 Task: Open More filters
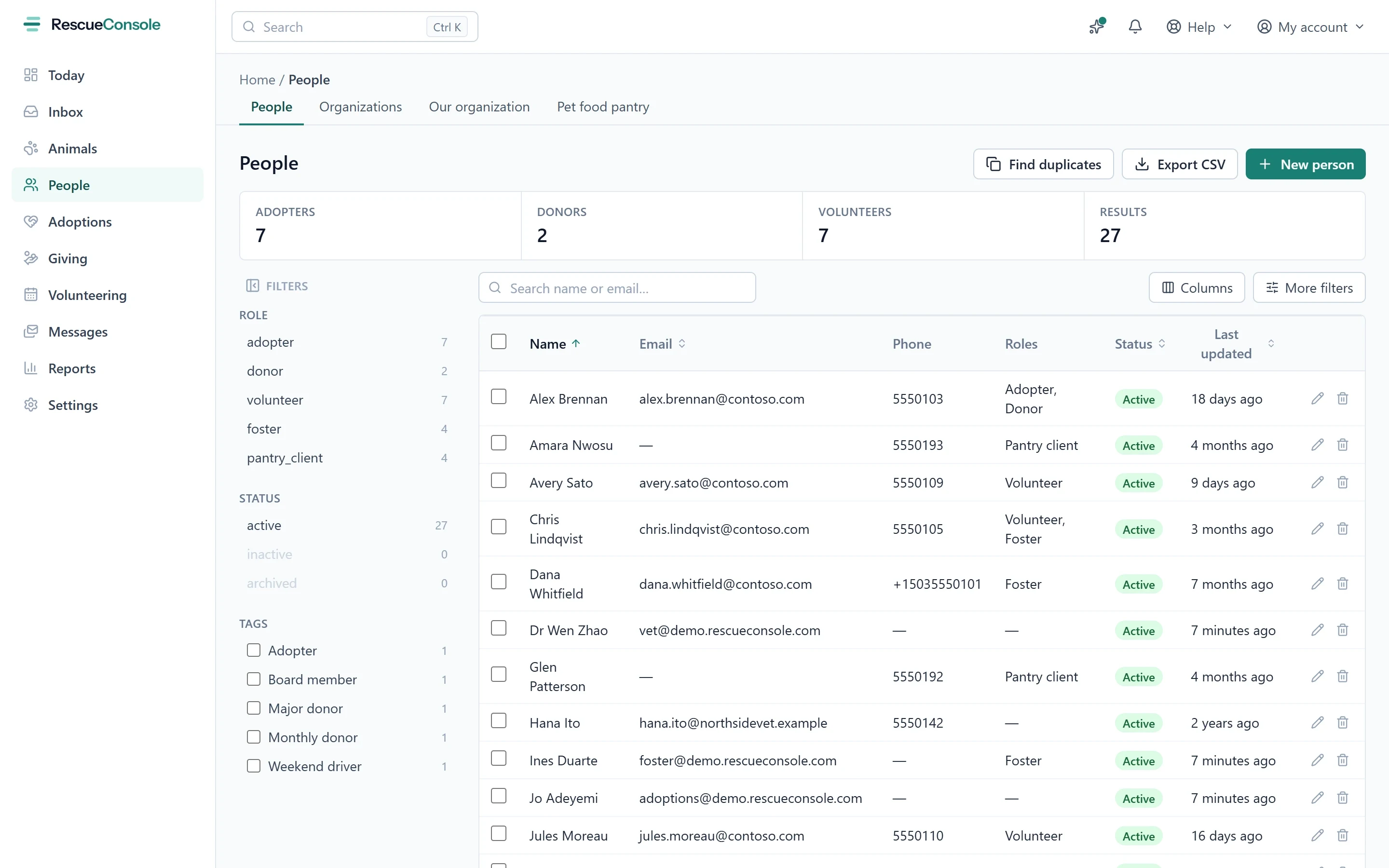[1309, 287]
